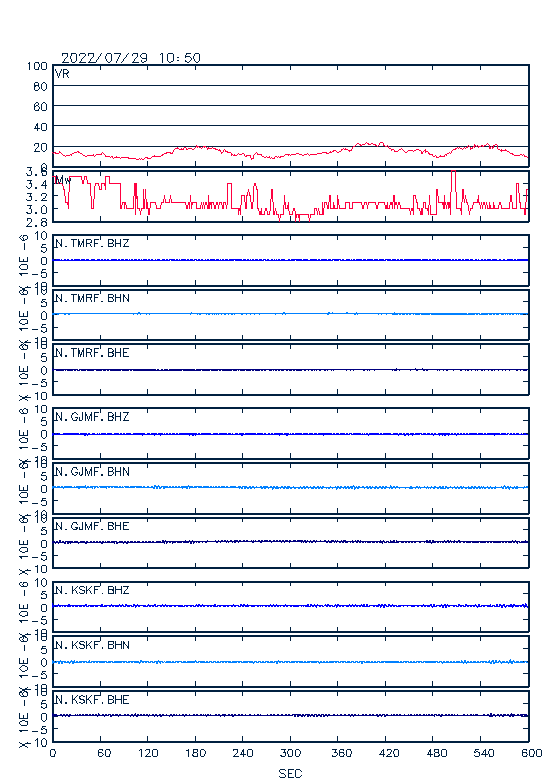The width and height of the screenshot is (554, 781).
Task: Click the 120 tick label on time axis
Action: (148, 753)
